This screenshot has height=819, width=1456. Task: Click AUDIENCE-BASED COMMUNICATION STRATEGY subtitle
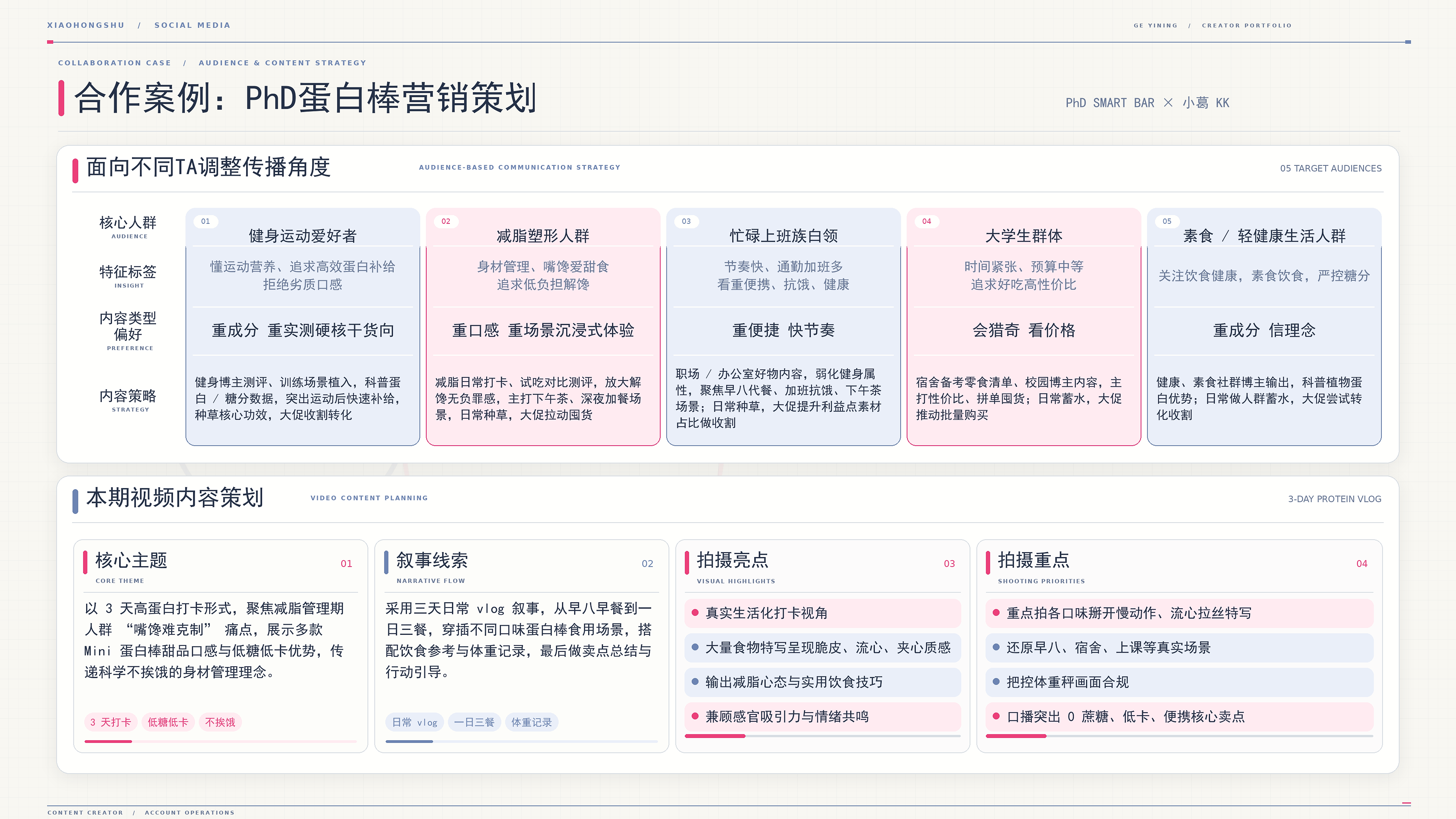click(519, 167)
